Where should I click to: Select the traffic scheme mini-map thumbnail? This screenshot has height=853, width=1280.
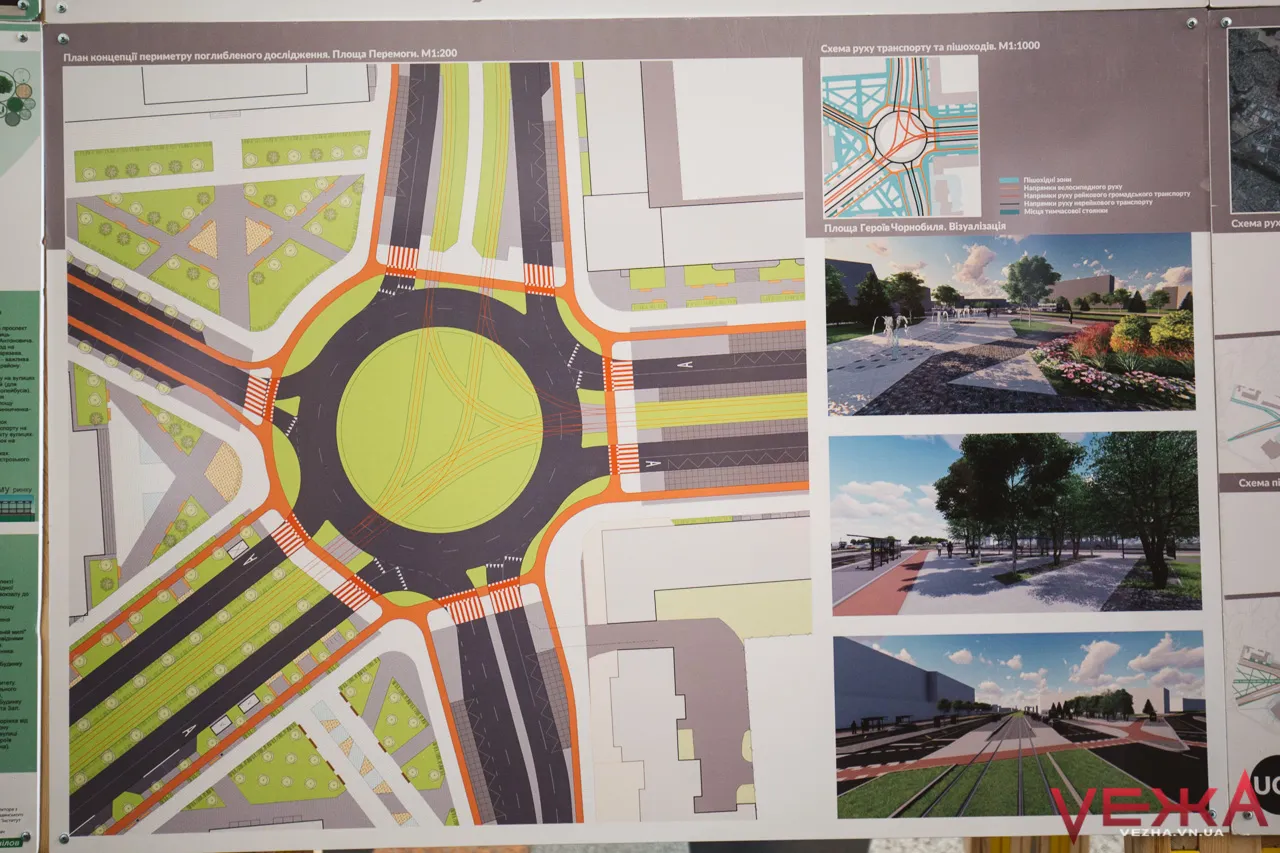[900, 137]
